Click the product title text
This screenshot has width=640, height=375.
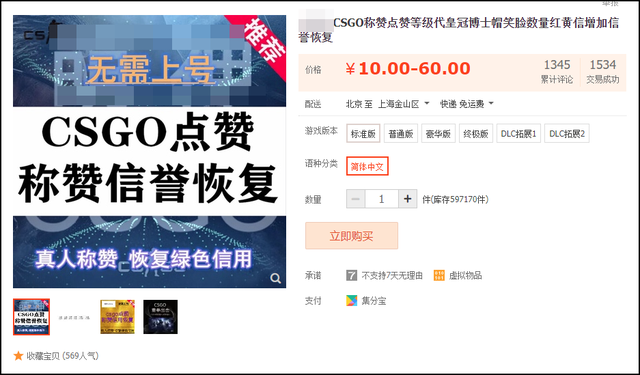(459, 30)
